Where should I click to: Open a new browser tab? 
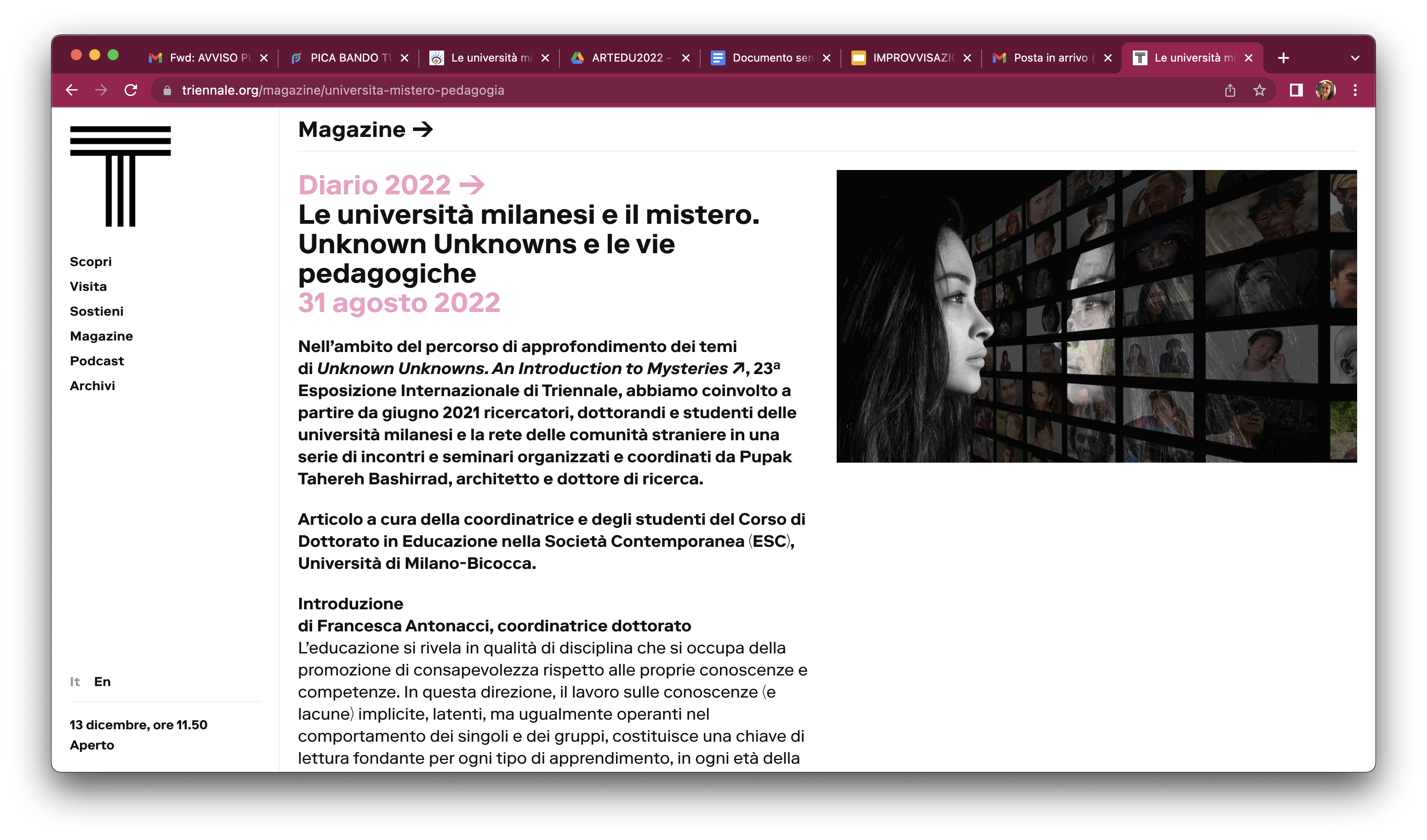[x=1283, y=58]
